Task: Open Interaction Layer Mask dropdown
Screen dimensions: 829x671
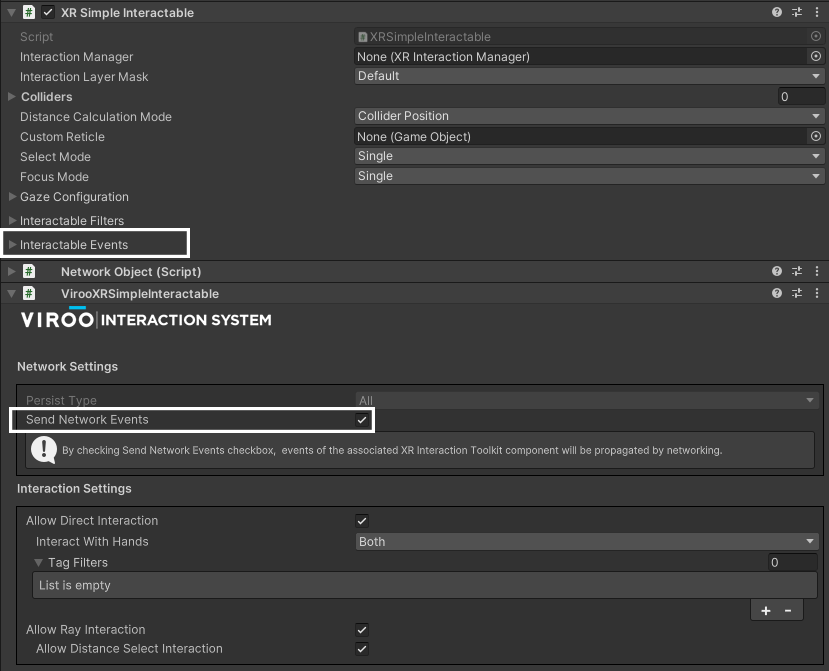Action: point(589,76)
